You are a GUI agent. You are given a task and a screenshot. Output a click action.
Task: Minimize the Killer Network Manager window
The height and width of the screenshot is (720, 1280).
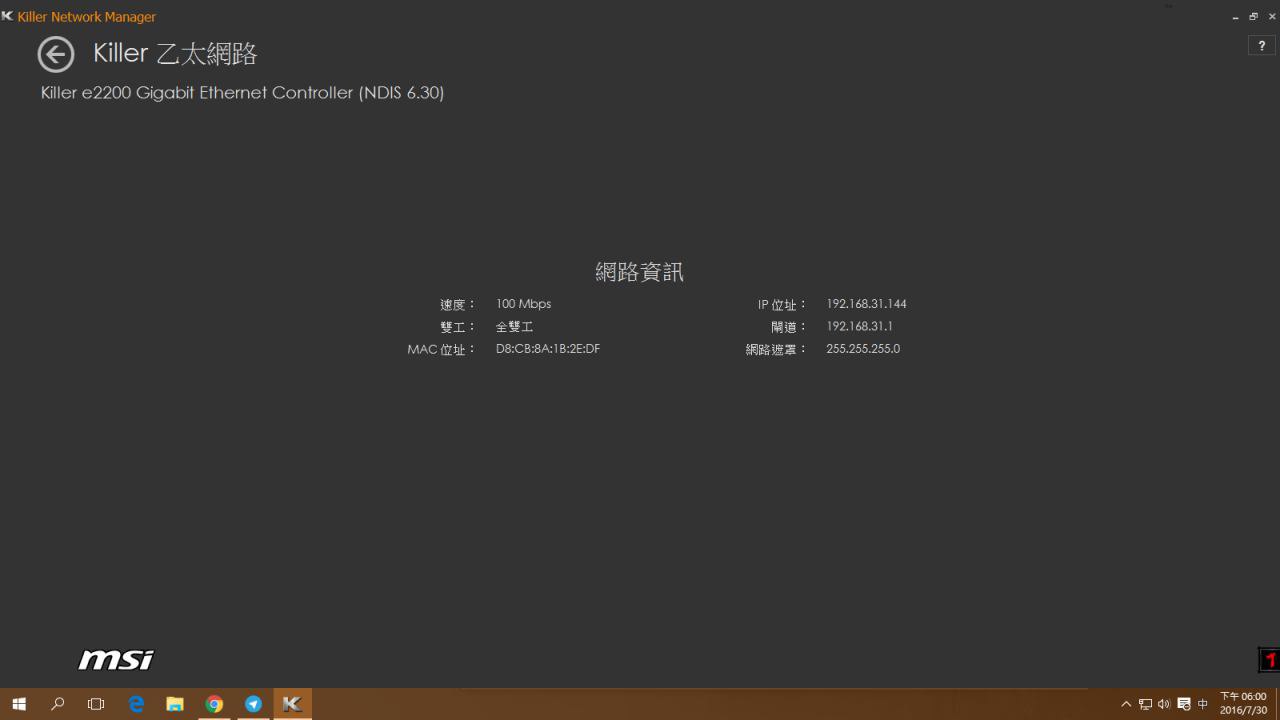(x=1236, y=17)
